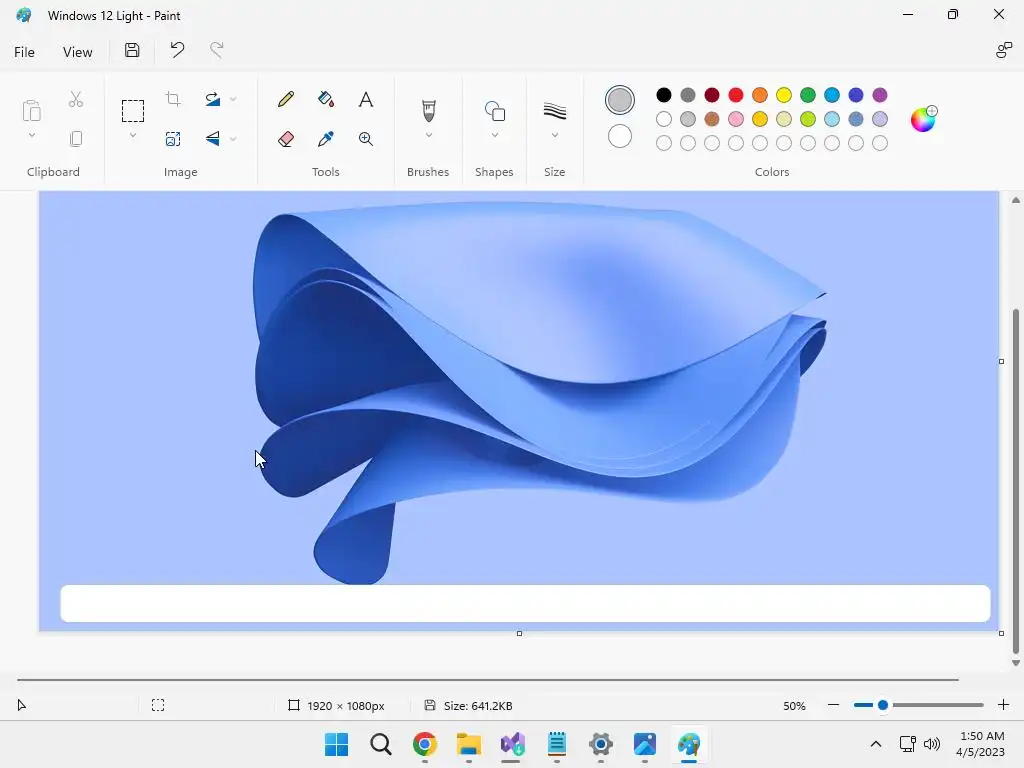Image resolution: width=1024 pixels, height=768 pixels.
Task: Select the Fill bucket tool
Action: coord(326,99)
